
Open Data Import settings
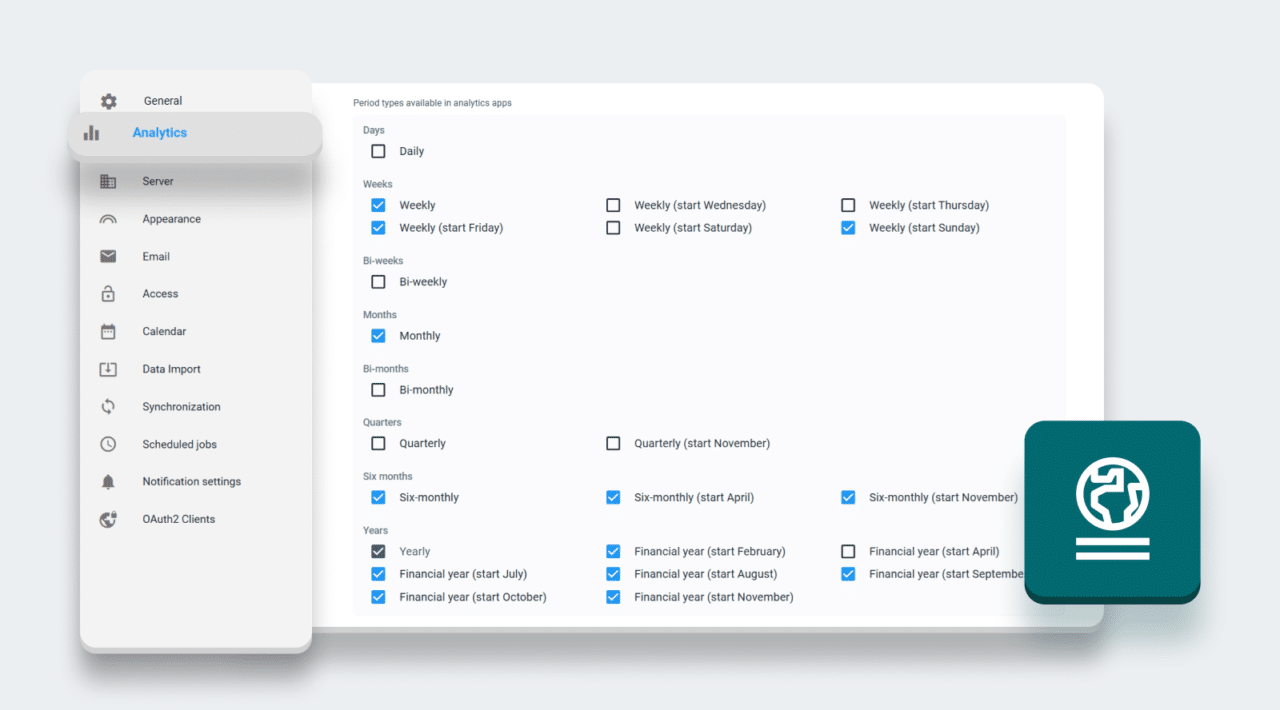pyautogui.click(x=171, y=369)
